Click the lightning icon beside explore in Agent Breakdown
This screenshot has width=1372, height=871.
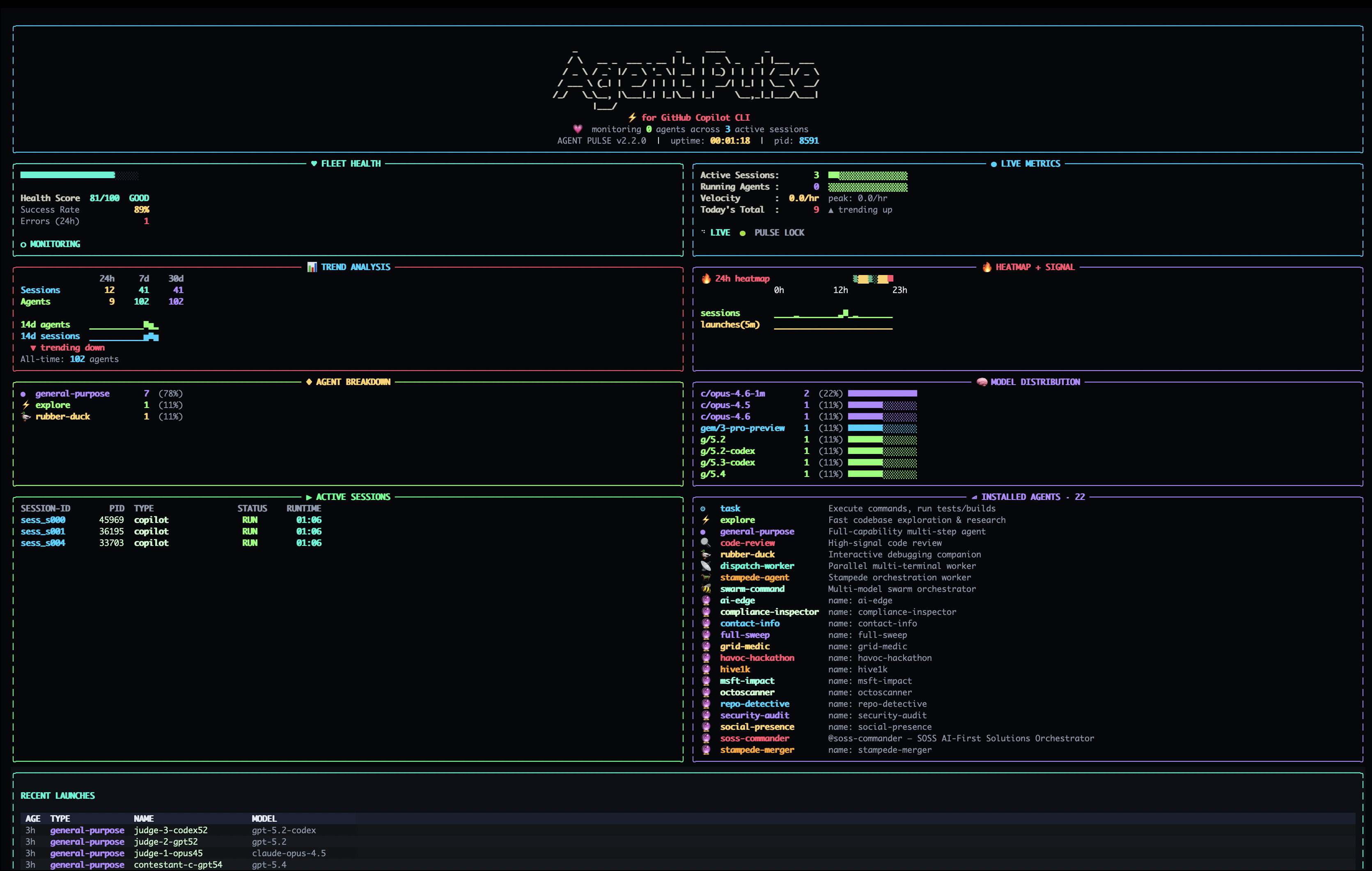pyautogui.click(x=25, y=405)
